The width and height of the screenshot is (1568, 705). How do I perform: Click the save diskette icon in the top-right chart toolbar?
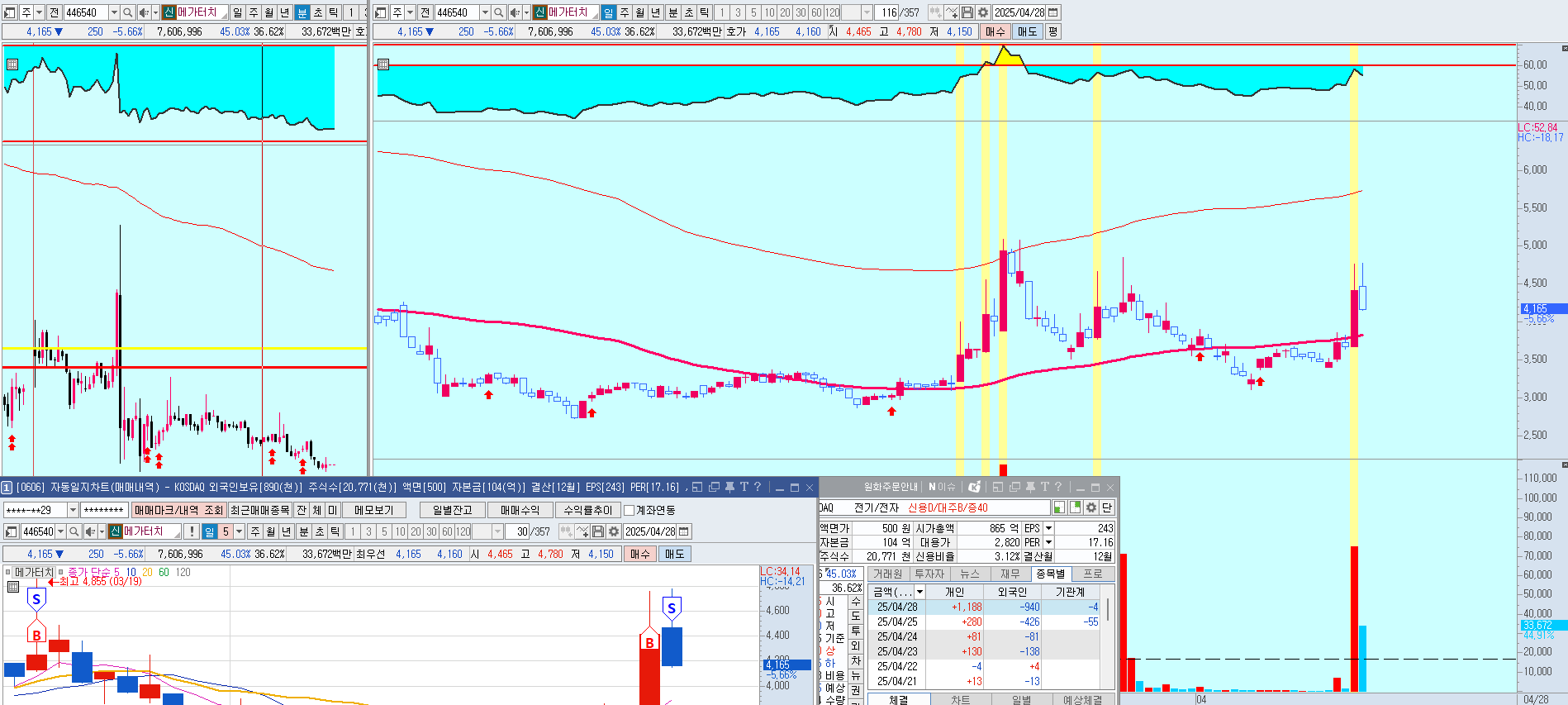point(967,12)
